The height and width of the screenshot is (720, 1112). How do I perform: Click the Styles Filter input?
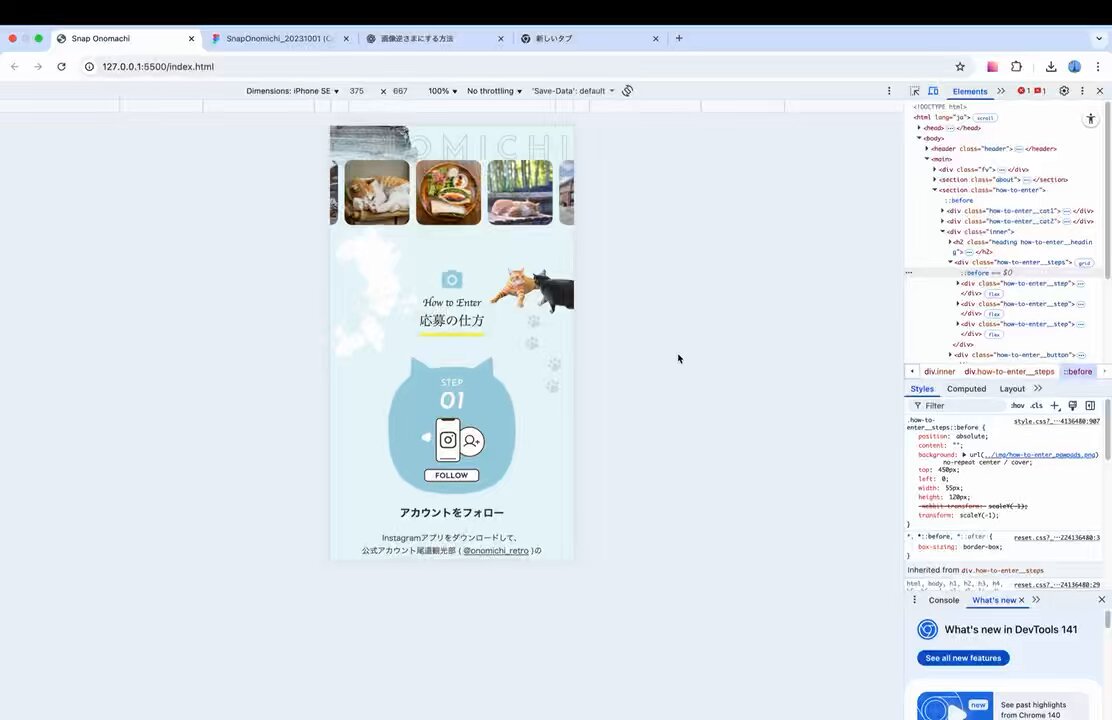pyautogui.click(x=962, y=406)
